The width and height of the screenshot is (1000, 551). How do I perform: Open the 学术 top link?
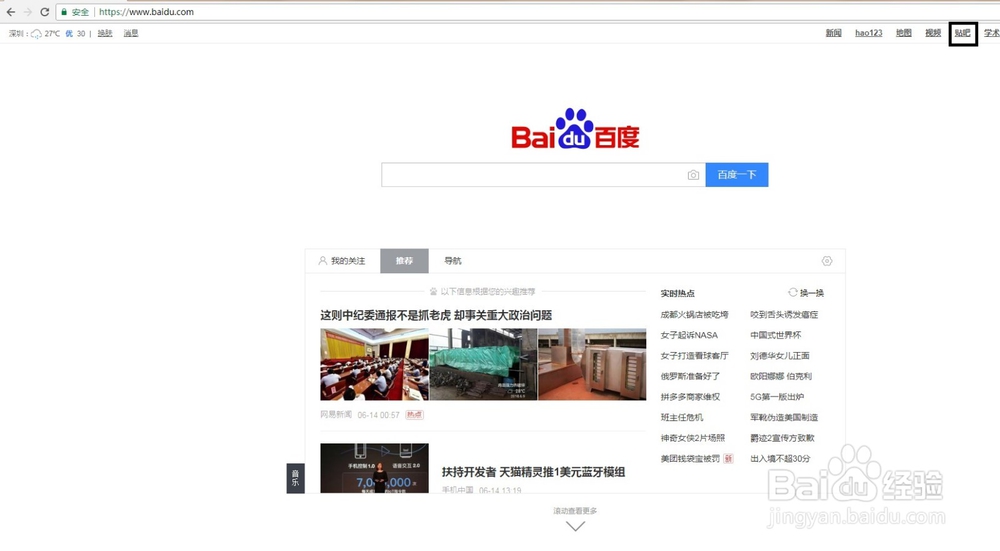(992, 33)
